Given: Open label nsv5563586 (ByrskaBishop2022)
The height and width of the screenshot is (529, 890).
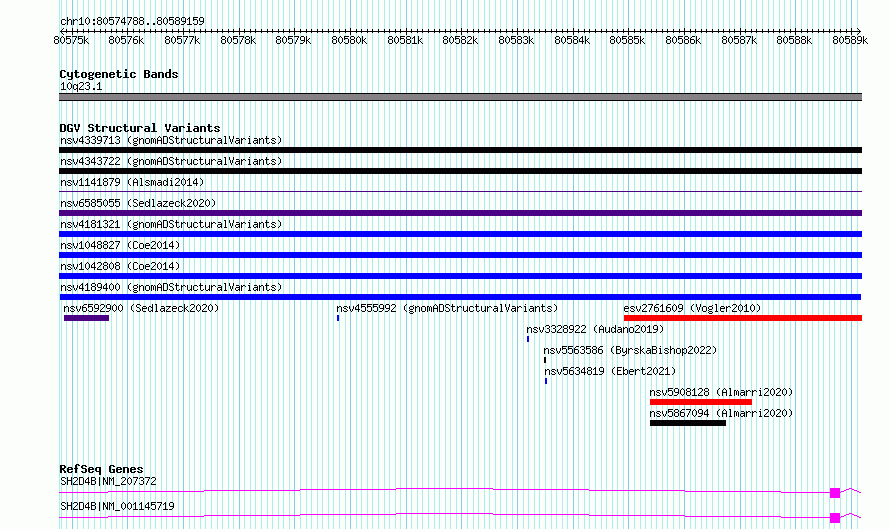Looking at the screenshot, I should pyautogui.click(x=630, y=350).
